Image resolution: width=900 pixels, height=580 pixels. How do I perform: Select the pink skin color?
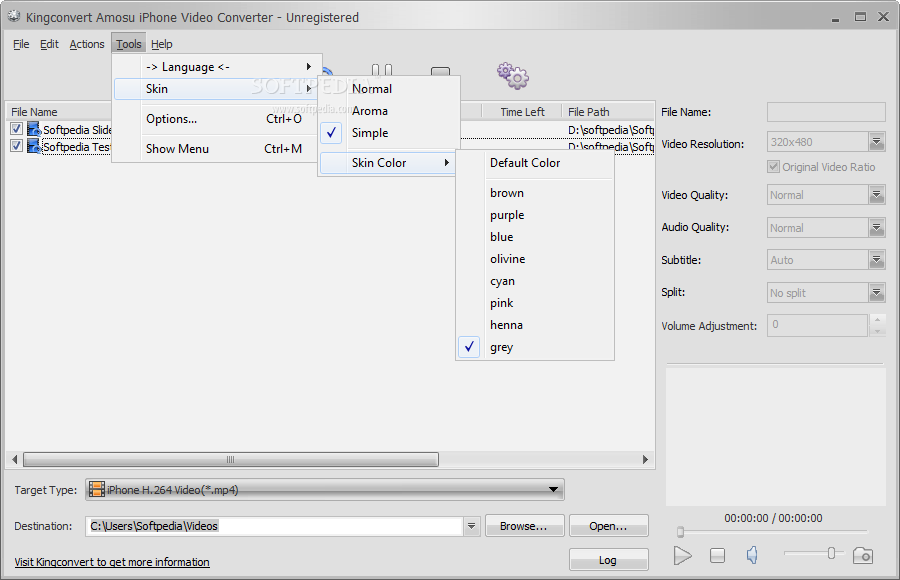535,303
